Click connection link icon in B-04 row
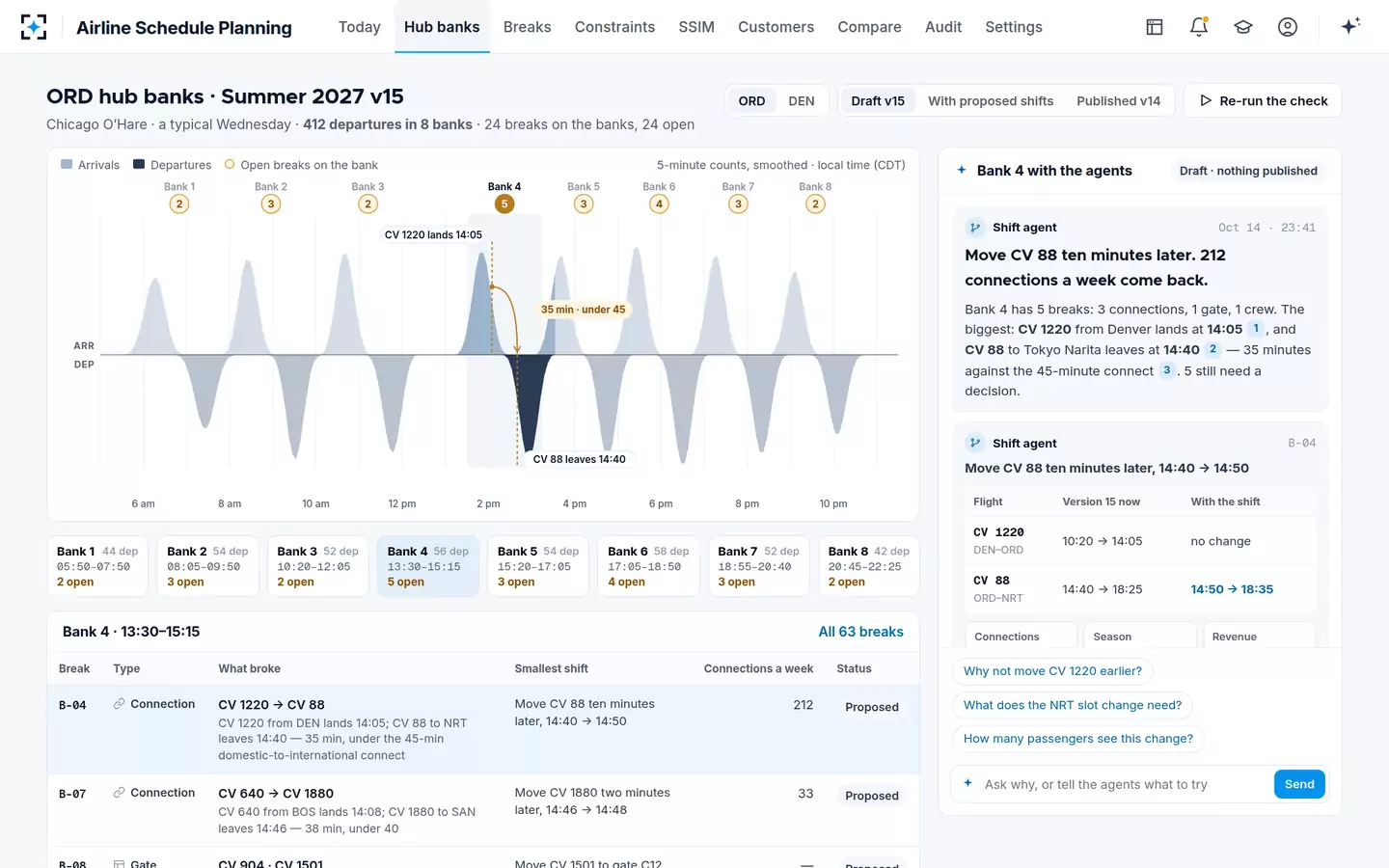Image resolution: width=1389 pixels, height=868 pixels. point(119,704)
